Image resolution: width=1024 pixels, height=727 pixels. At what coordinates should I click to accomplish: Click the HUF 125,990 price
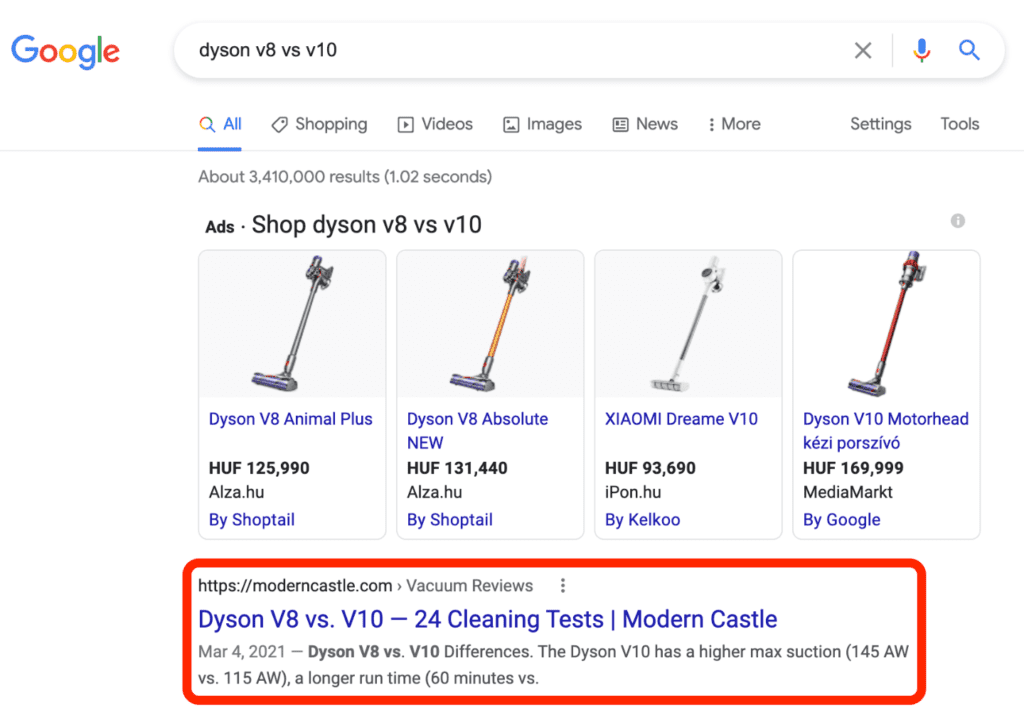[259, 468]
